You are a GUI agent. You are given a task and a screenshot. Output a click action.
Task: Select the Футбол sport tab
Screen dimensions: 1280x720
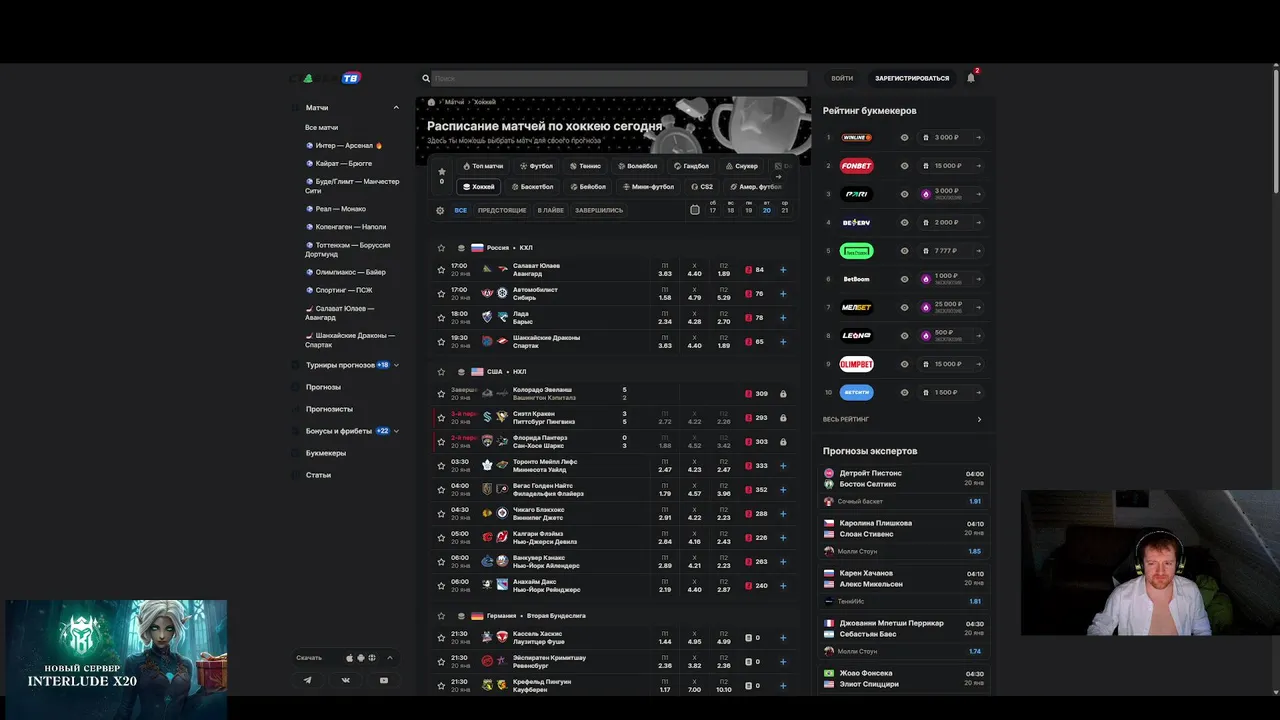[x=536, y=166]
